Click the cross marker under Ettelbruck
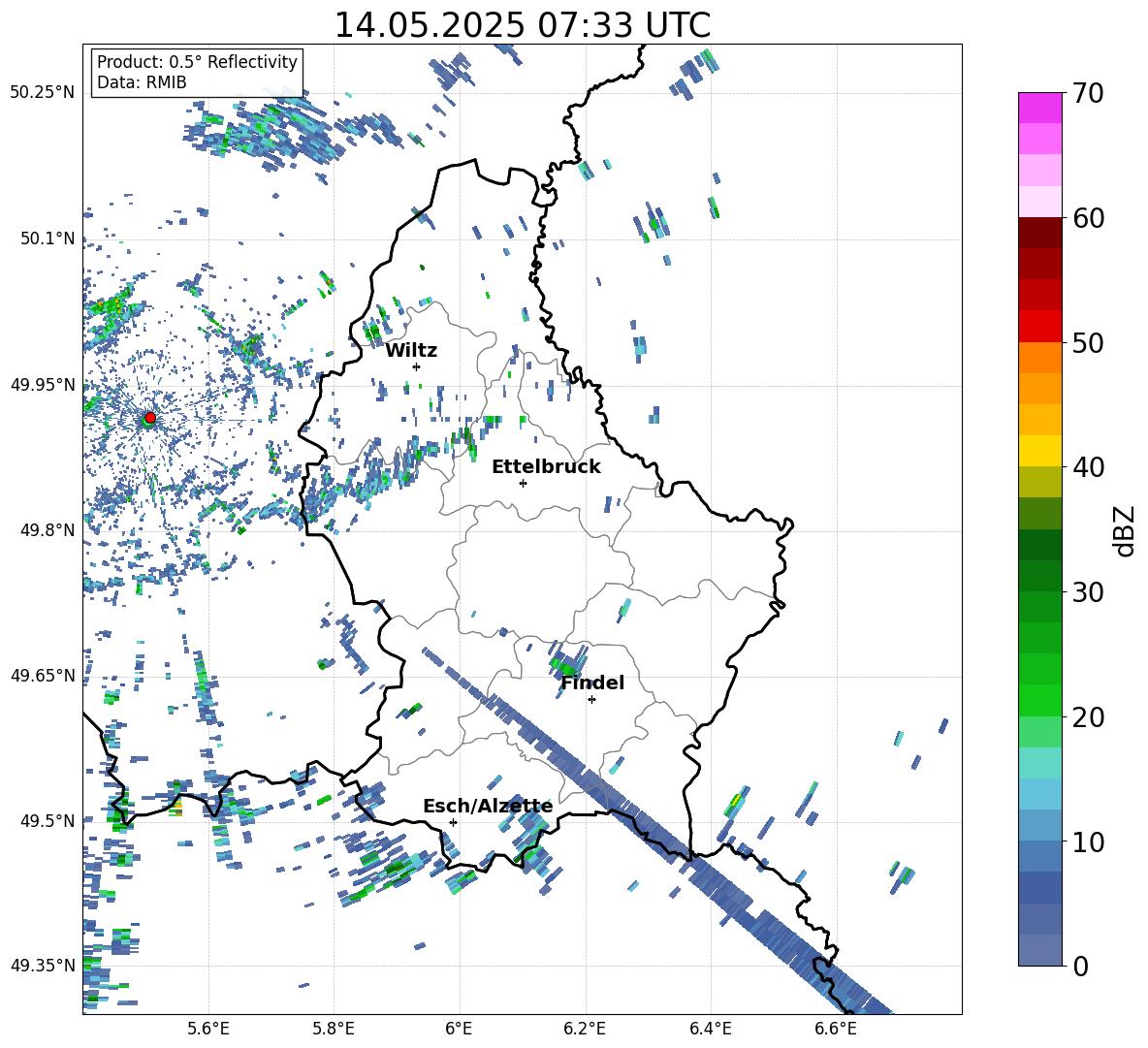Screen dimensions: 1148x1048 coord(523,483)
